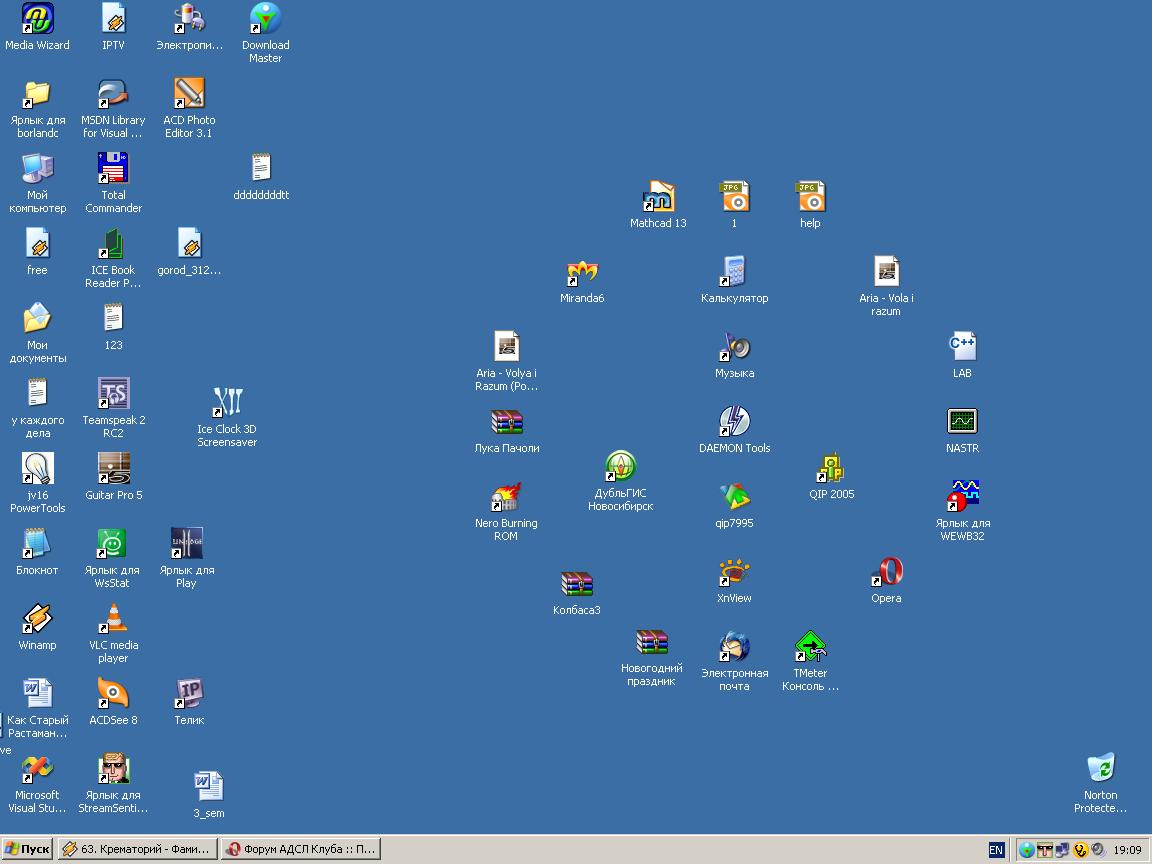Image resolution: width=1152 pixels, height=864 pixels.
Task: Click the Teamspeak 2 RC2 icon
Action: (x=113, y=394)
